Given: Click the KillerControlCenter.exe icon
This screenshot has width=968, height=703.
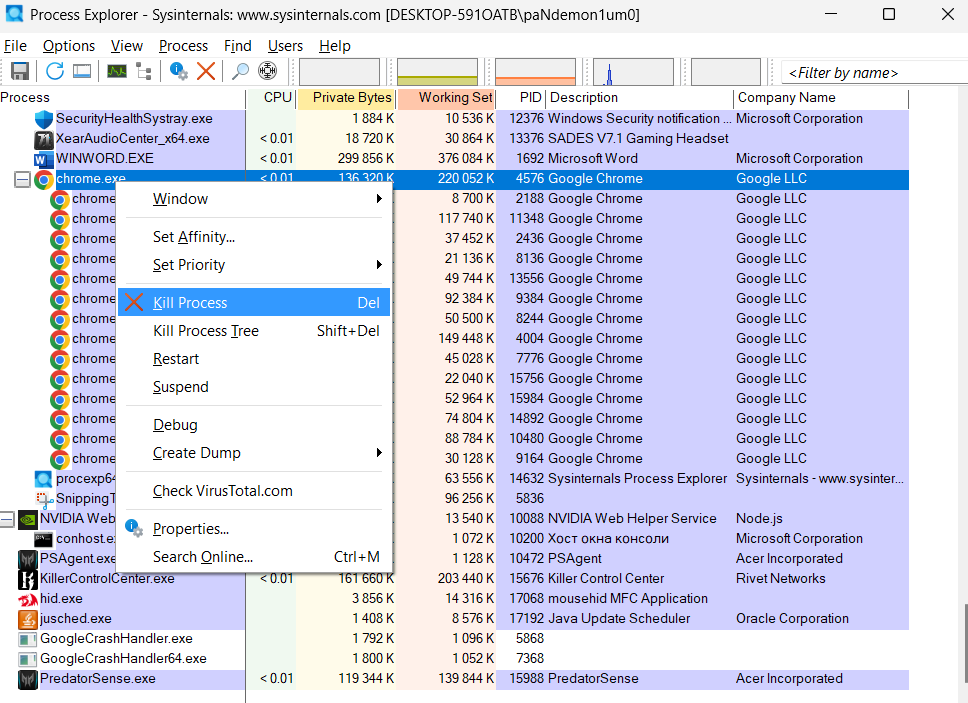Looking at the screenshot, I should pos(28,580).
